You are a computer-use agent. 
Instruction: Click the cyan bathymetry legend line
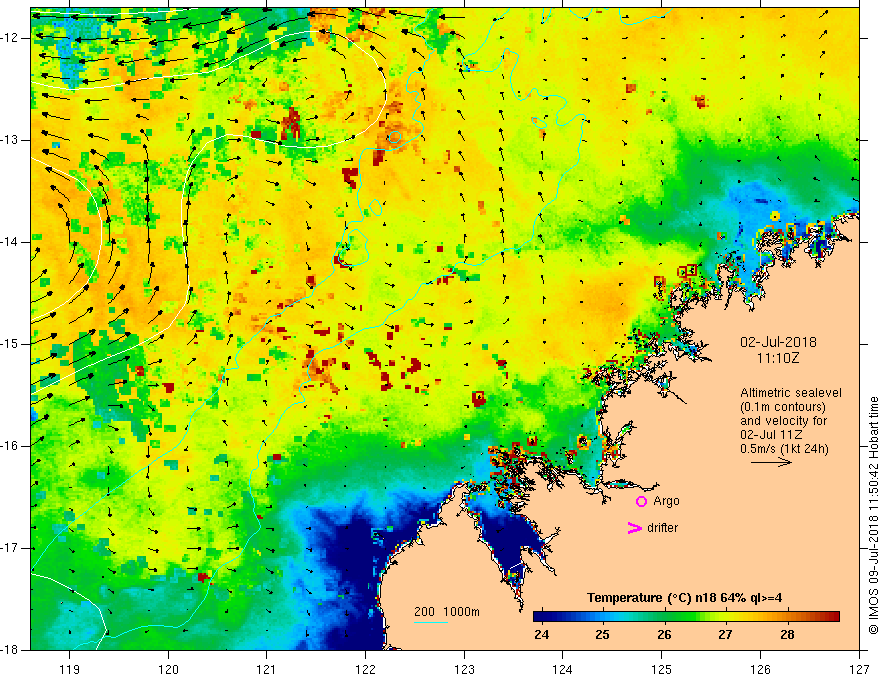click(x=431, y=622)
